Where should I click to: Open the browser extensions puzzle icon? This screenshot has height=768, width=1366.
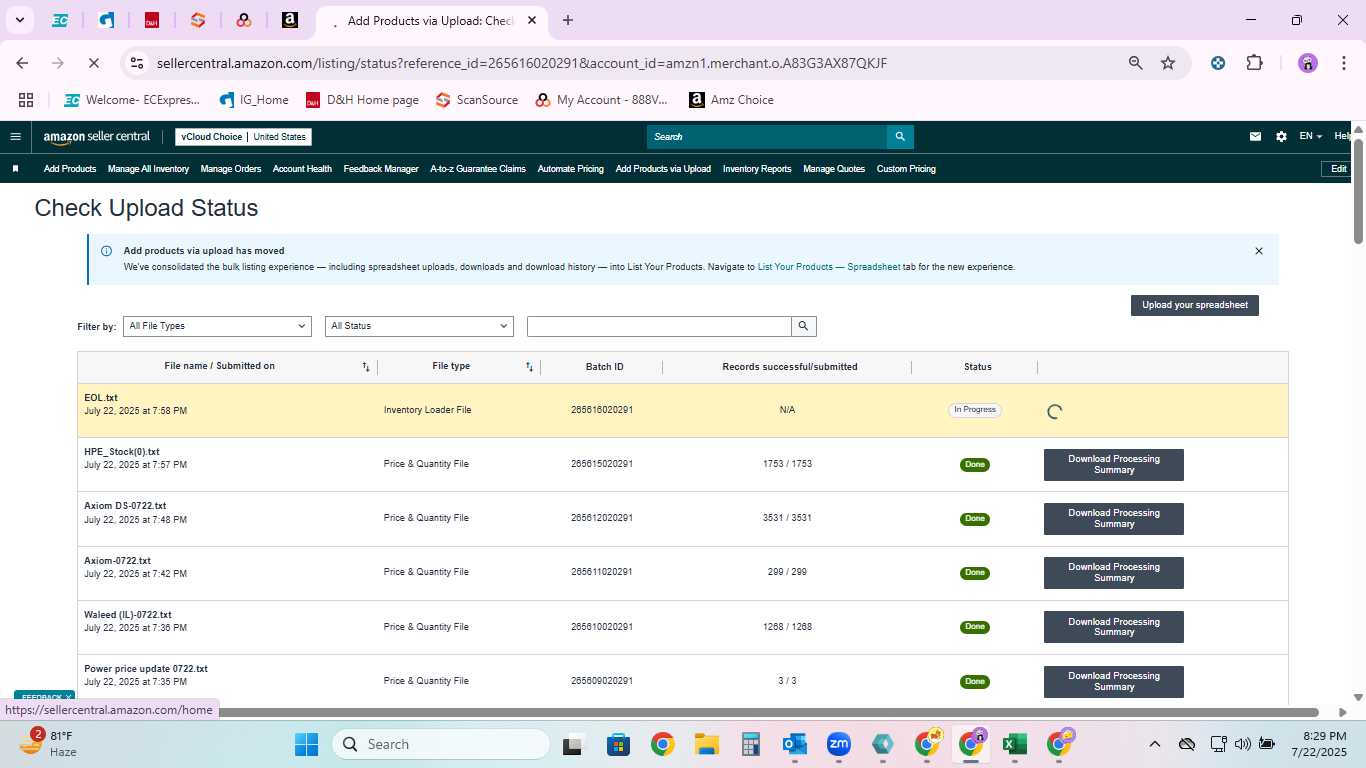(1254, 63)
